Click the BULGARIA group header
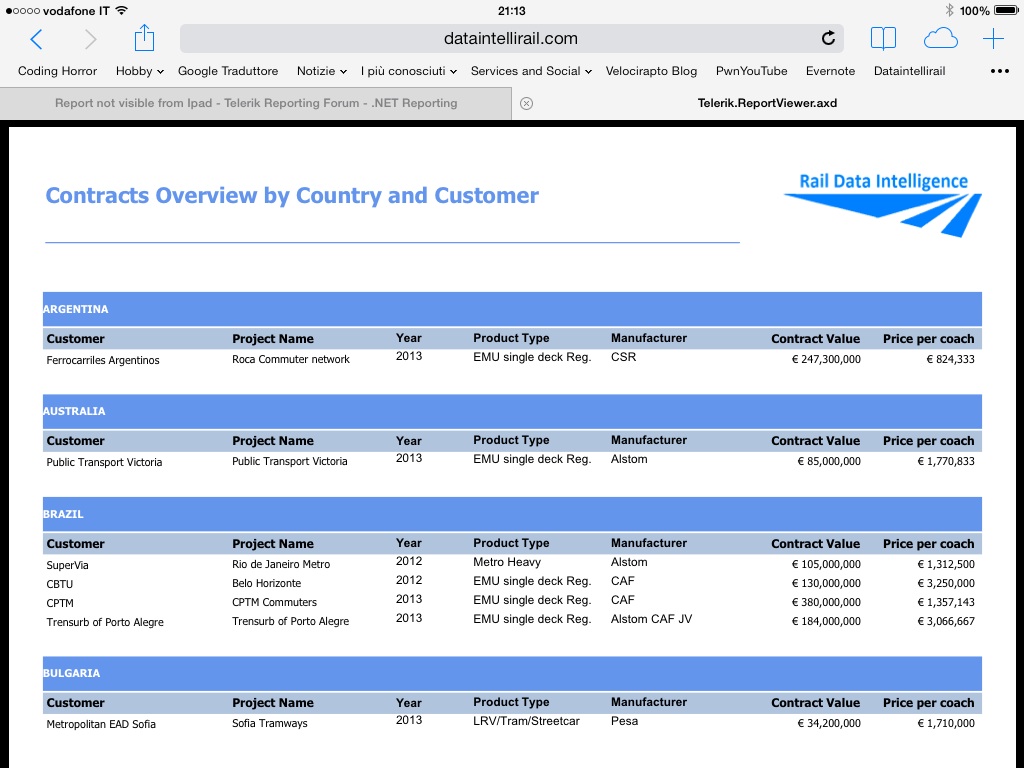 (x=512, y=673)
